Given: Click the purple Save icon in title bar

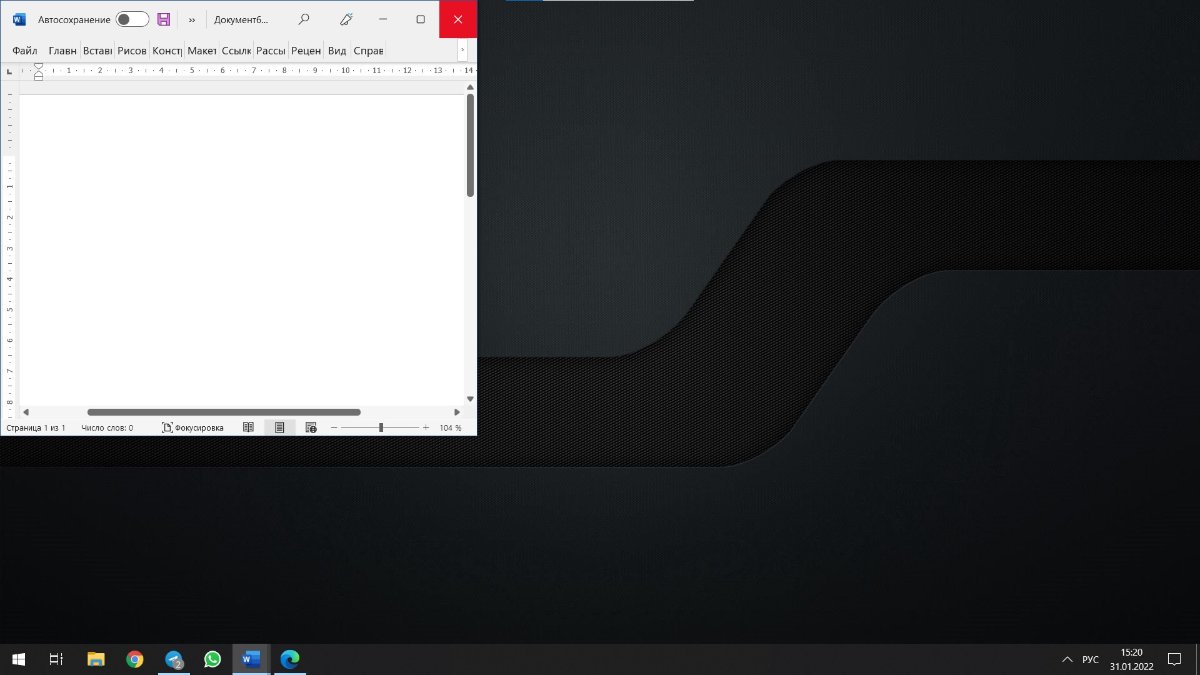Looking at the screenshot, I should point(164,19).
